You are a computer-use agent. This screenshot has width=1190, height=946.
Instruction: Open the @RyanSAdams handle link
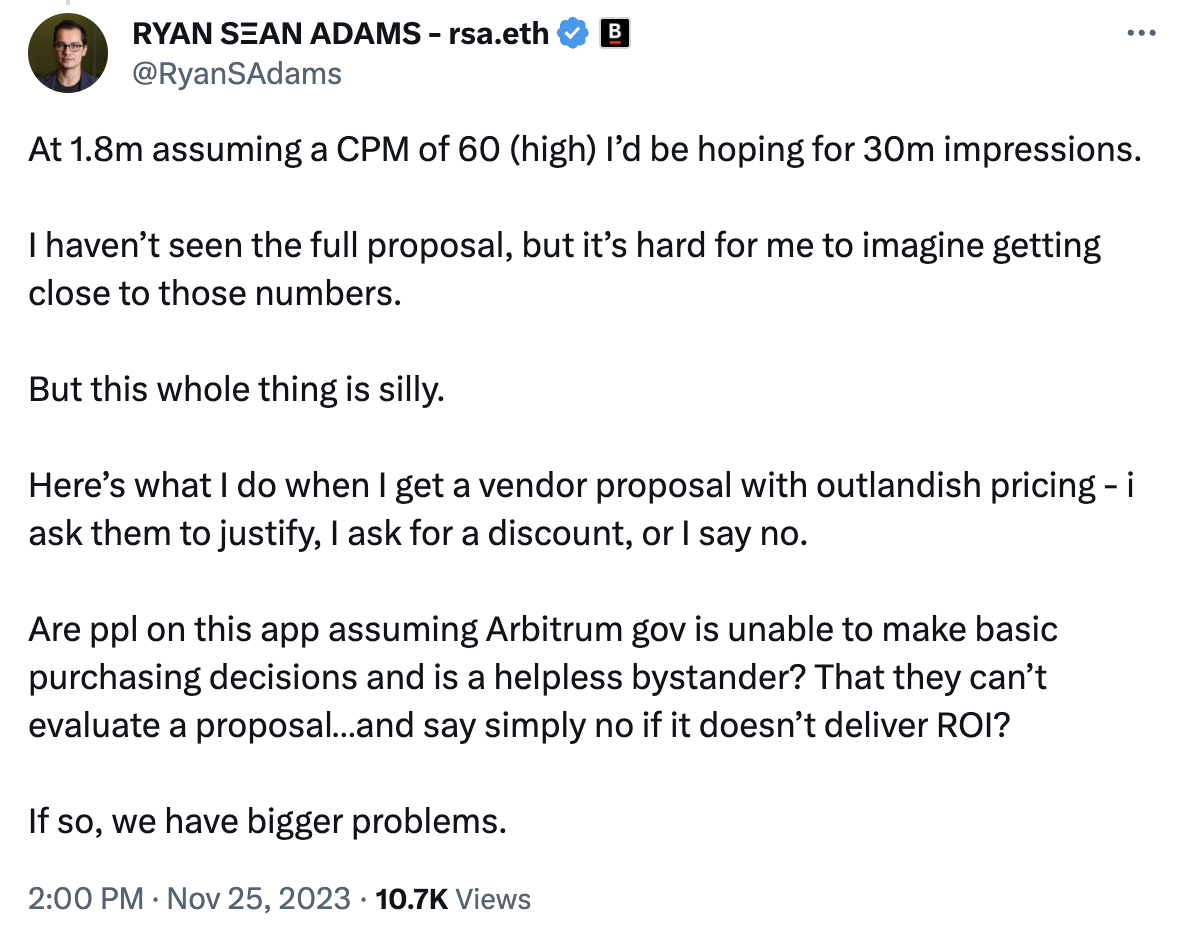click(x=237, y=73)
